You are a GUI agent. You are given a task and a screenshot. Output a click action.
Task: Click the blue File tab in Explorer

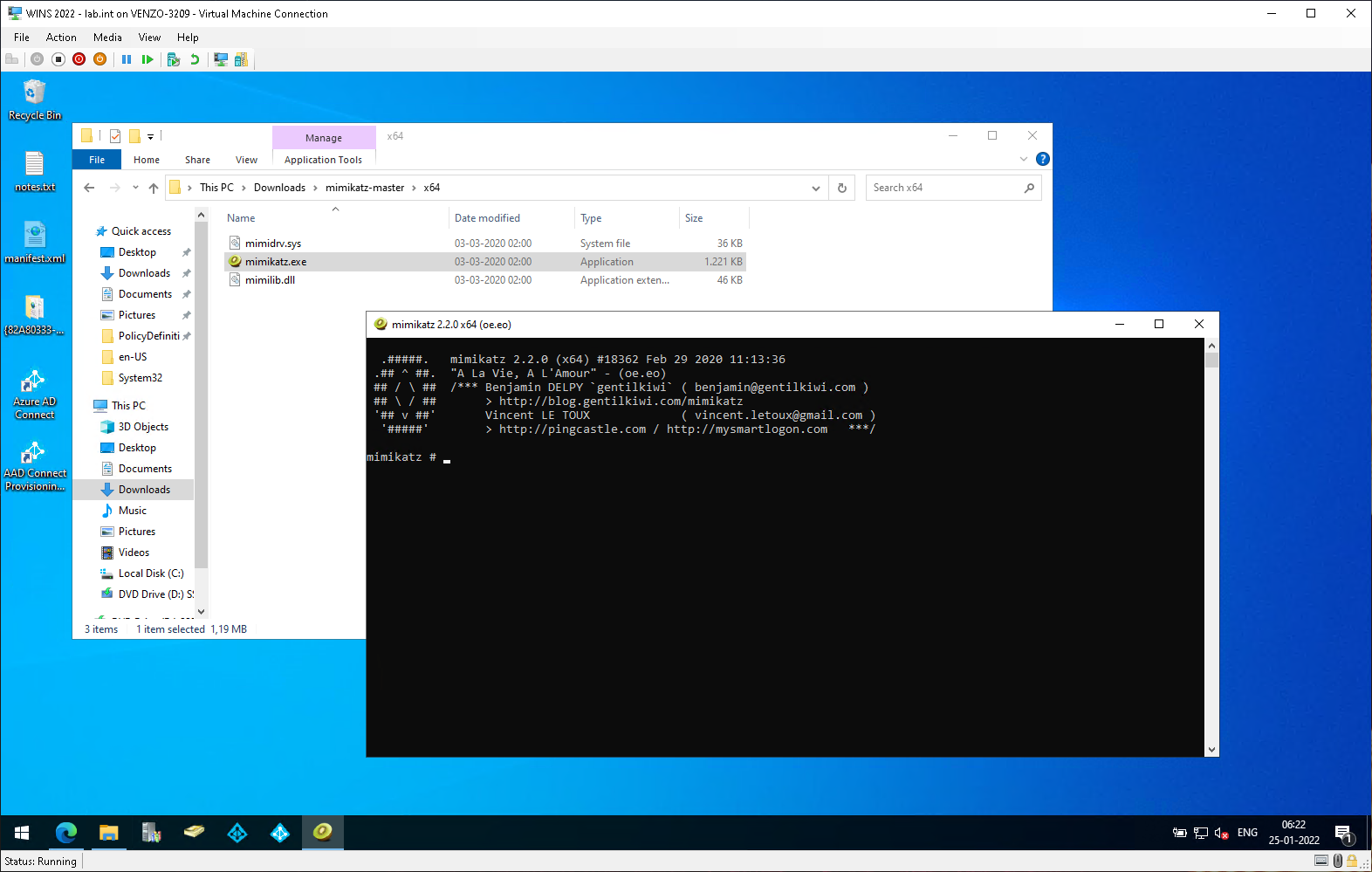[97, 160]
